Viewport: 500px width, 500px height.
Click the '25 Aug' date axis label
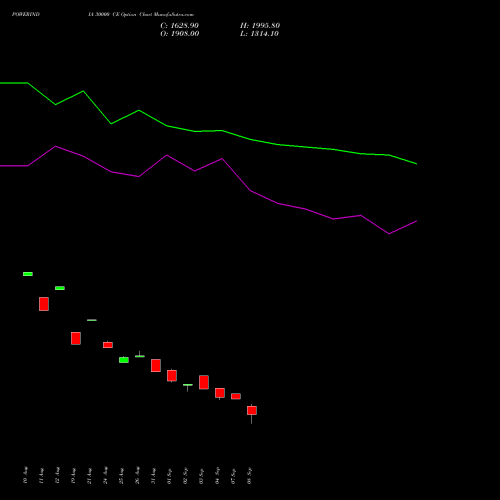(x=121, y=475)
